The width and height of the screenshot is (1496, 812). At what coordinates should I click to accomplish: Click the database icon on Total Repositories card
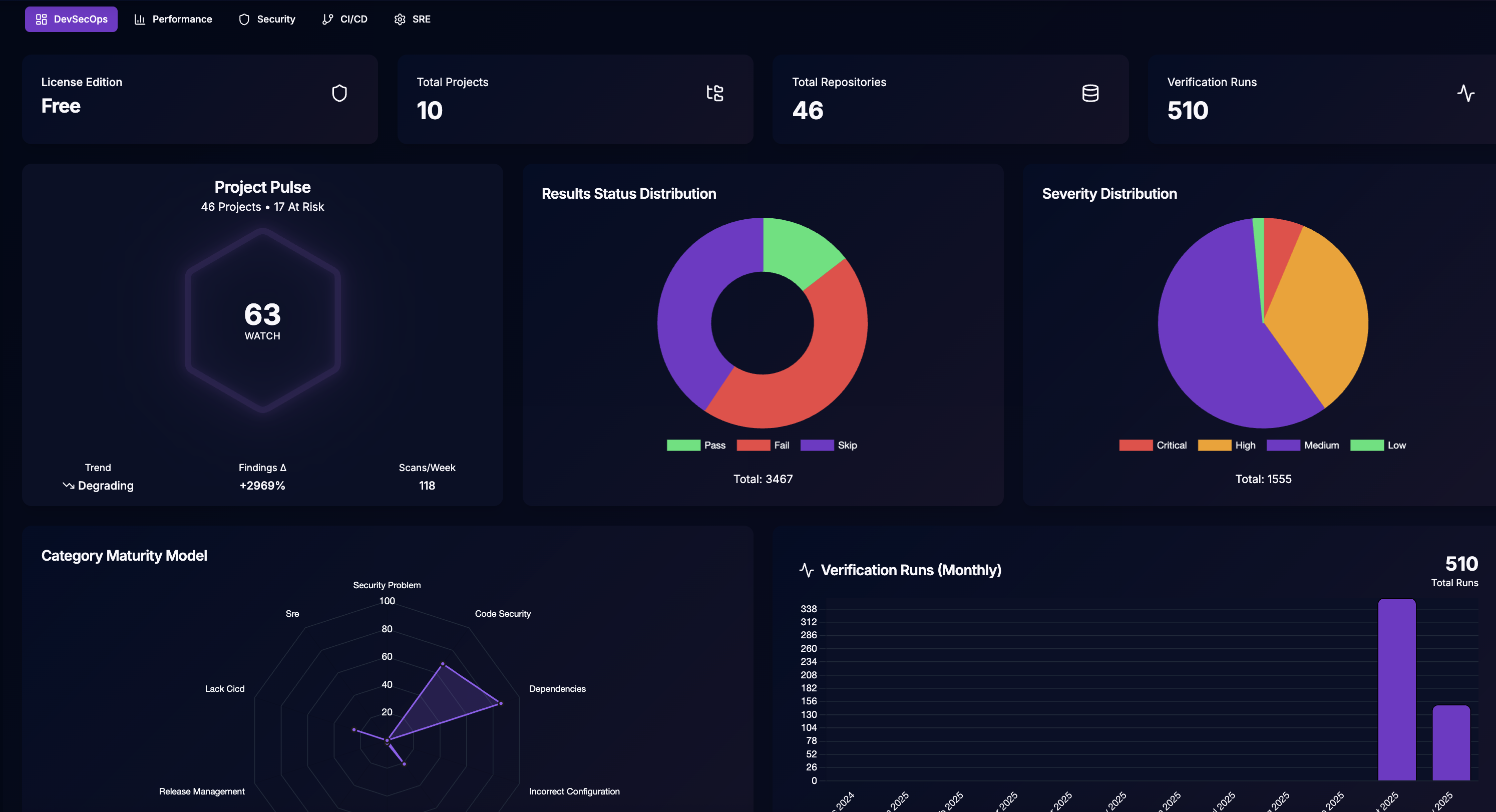pyautogui.click(x=1090, y=93)
